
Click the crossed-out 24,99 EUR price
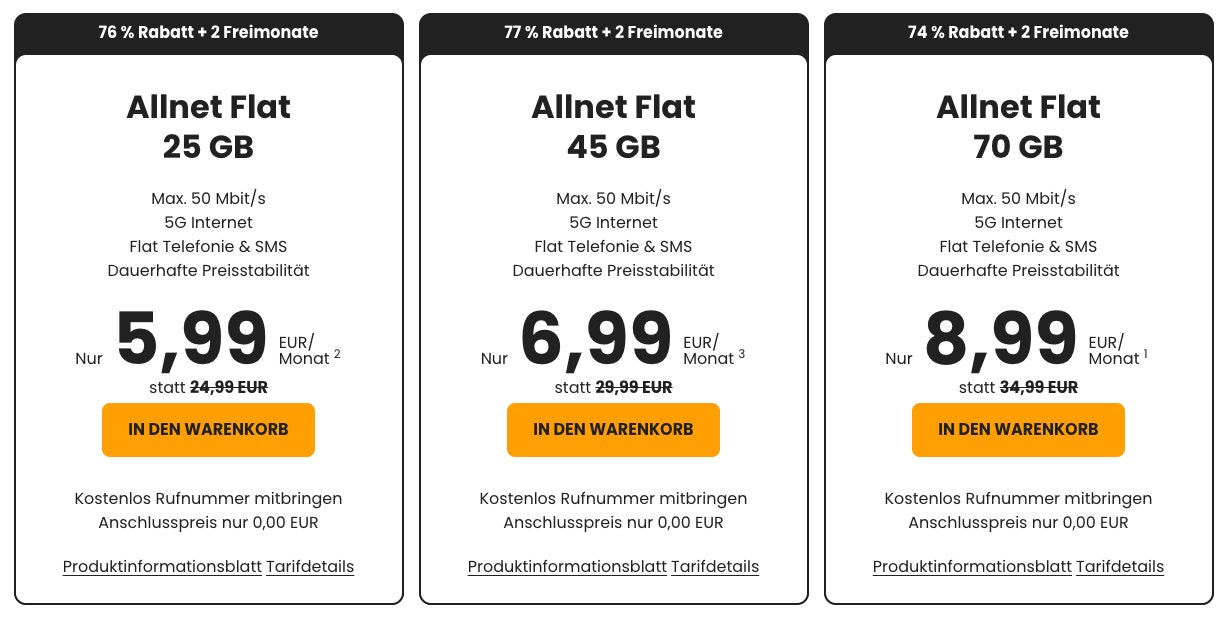coord(229,387)
